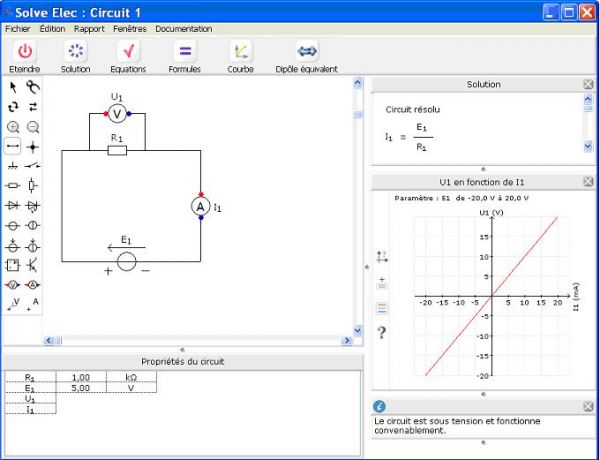The height and width of the screenshot is (460, 600).
Task: Select the flip/swap arrows tool
Action: click(33, 107)
